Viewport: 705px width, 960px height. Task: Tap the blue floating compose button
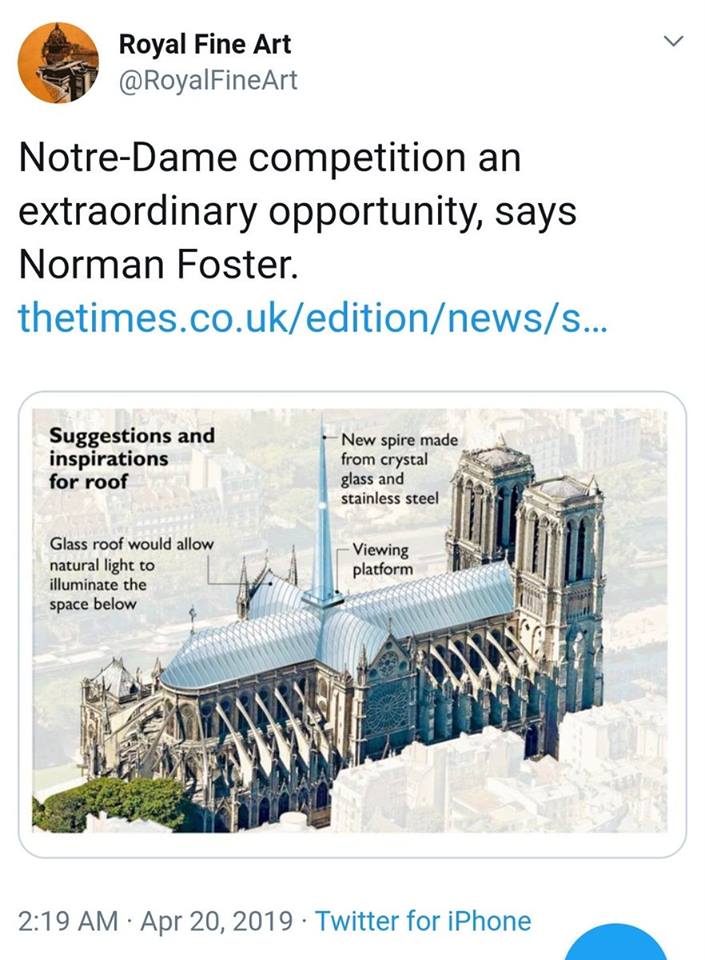(615, 945)
